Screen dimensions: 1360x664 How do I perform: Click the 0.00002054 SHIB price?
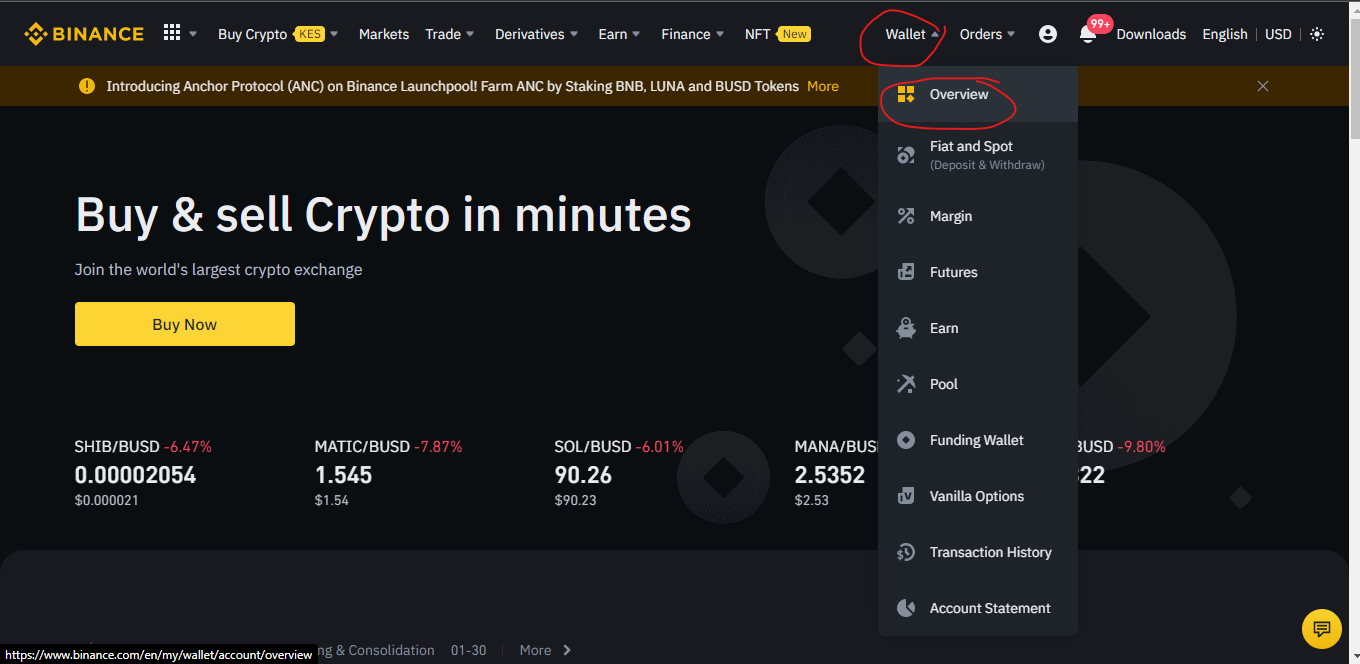135,475
